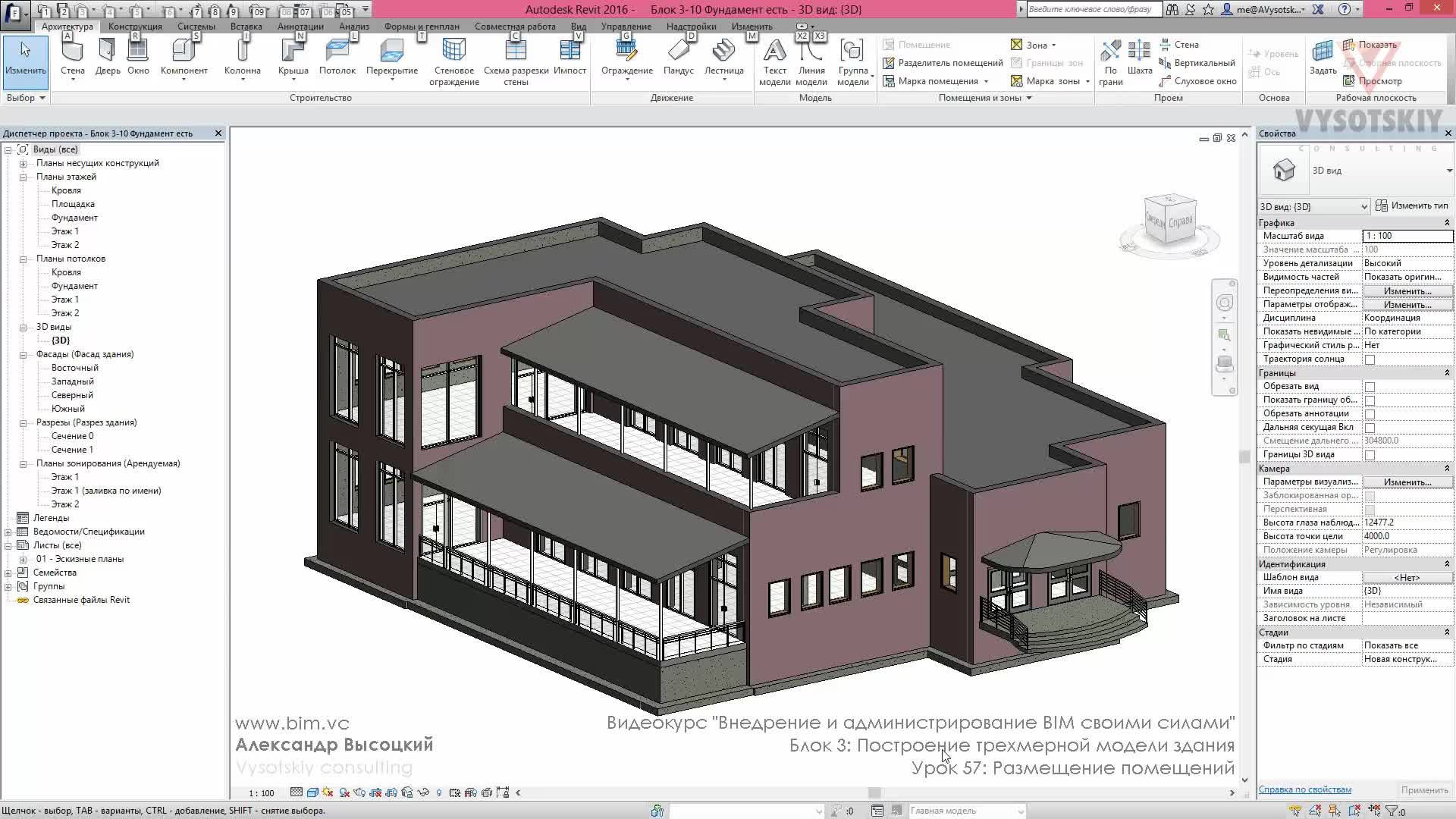Toggle Дальняя секущая Вкл checkbox
Image resolution: width=1456 pixels, height=819 pixels.
pyautogui.click(x=1370, y=428)
